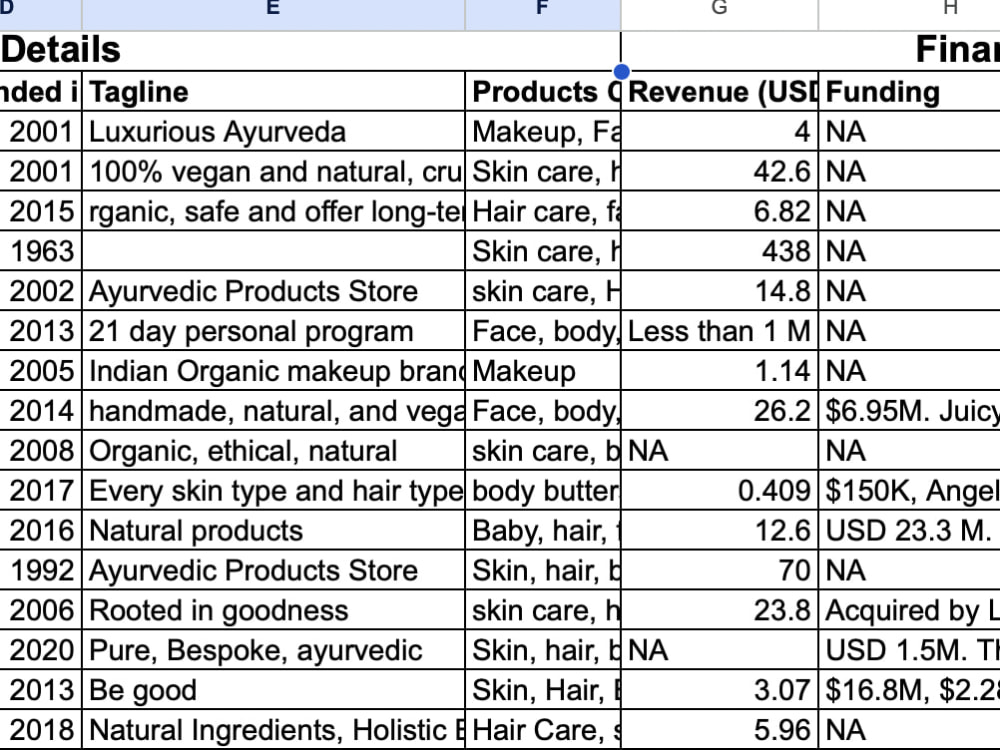The image size is (1000, 750).
Task: Select column F header
Action: (x=543, y=15)
